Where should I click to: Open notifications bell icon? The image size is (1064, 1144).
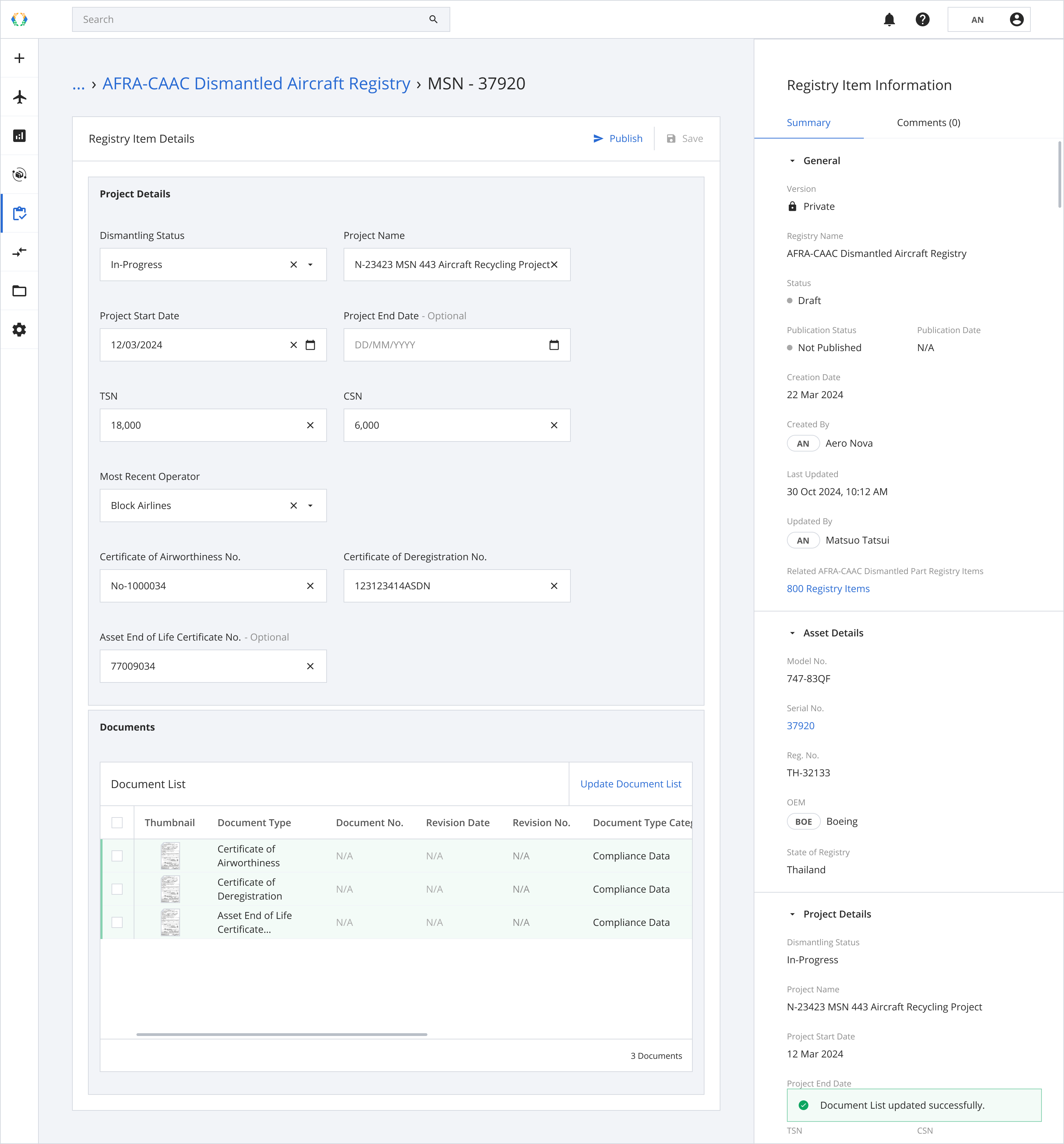coord(889,20)
